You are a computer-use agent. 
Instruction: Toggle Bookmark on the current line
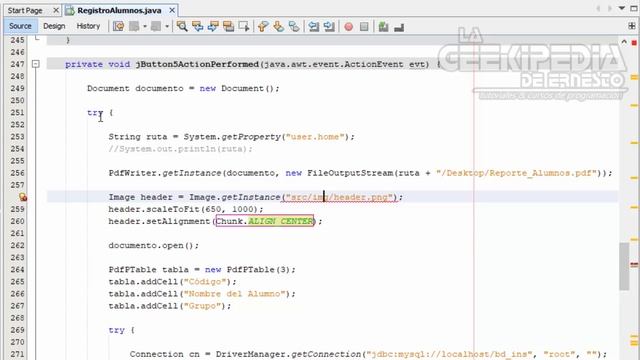[294, 27]
